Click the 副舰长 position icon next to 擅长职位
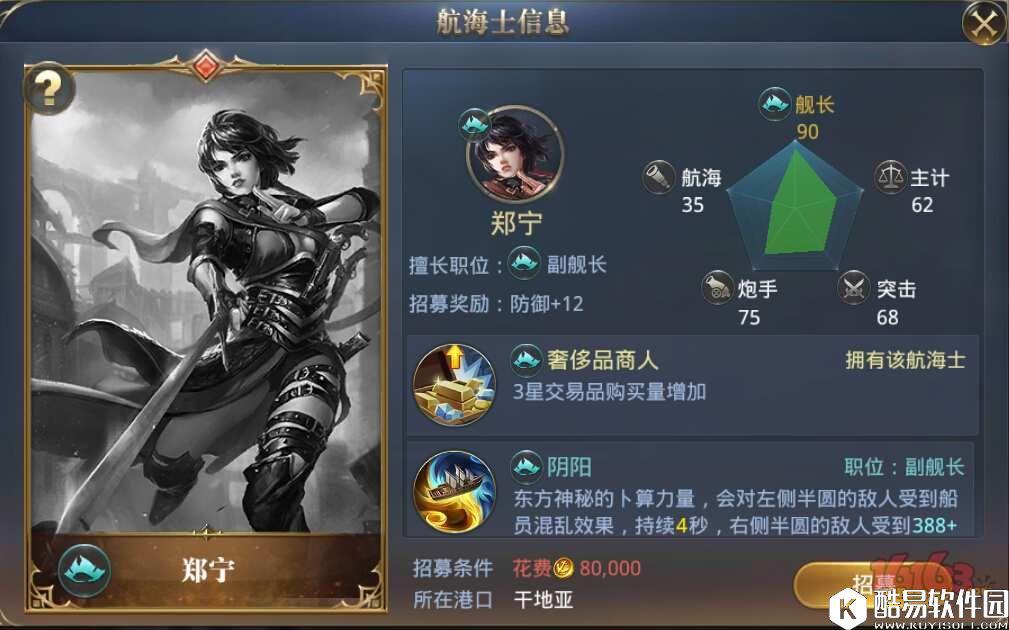Image resolution: width=1009 pixels, height=630 pixels. (x=524, y=263)
